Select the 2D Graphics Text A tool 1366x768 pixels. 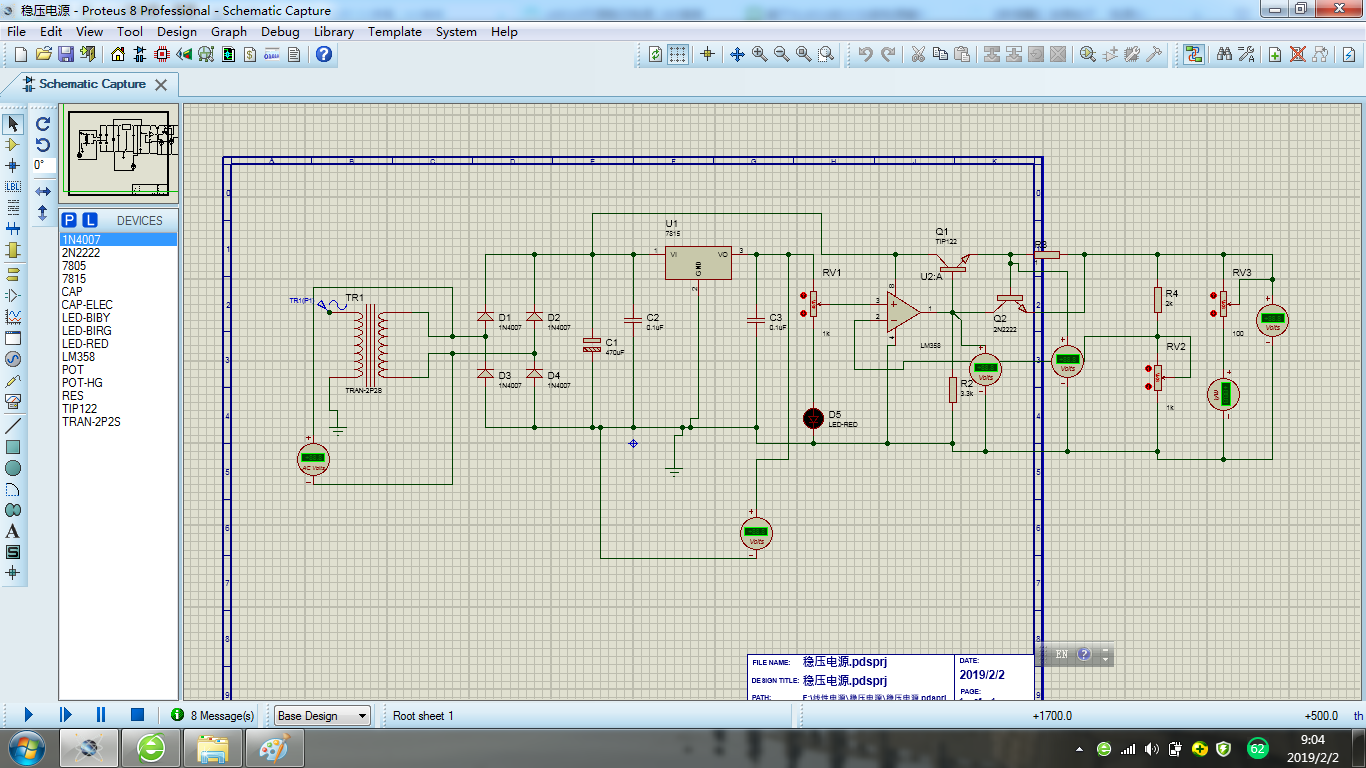pos(13,531)
